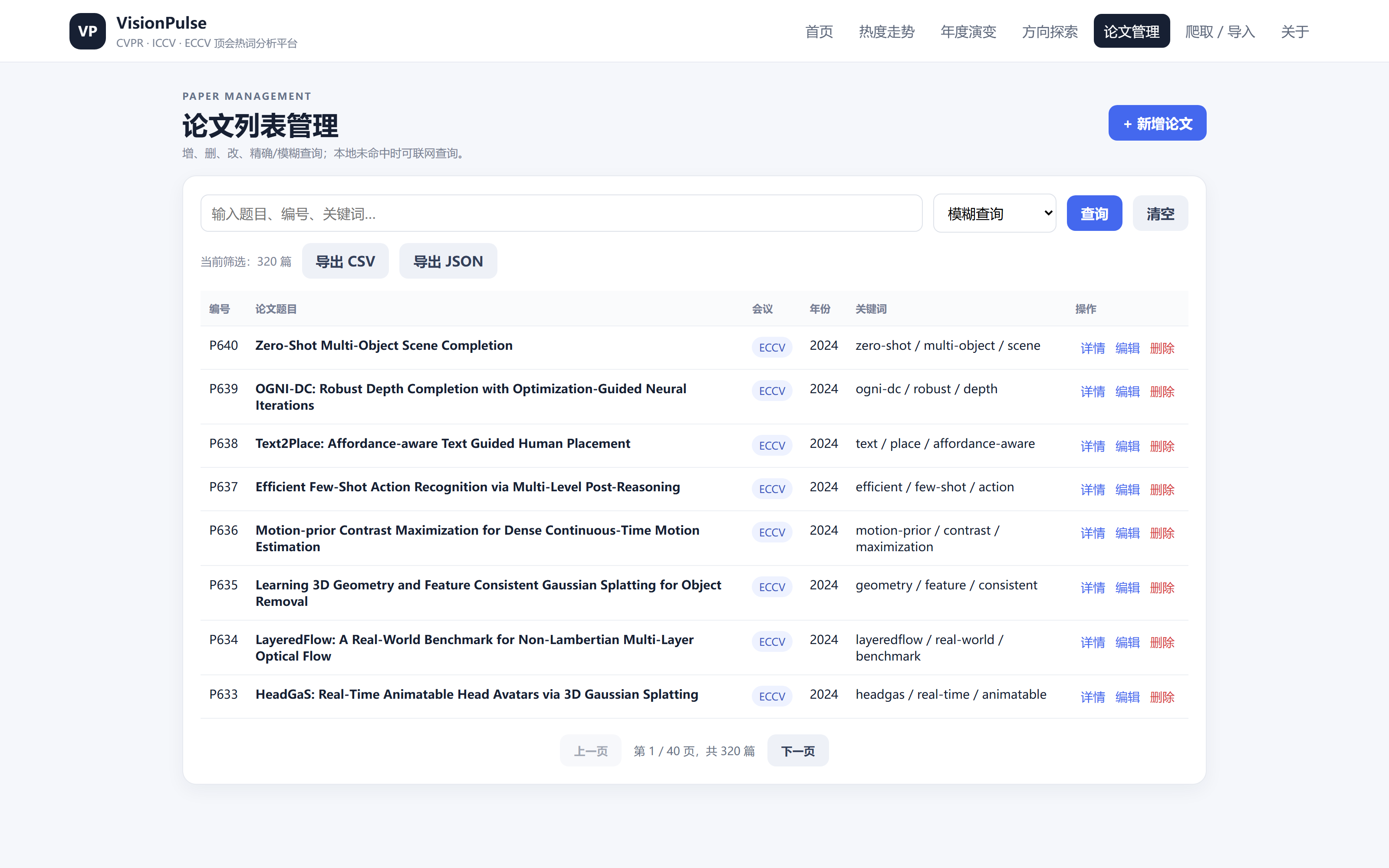Click the 论文题目 column header

click(276, 309)
